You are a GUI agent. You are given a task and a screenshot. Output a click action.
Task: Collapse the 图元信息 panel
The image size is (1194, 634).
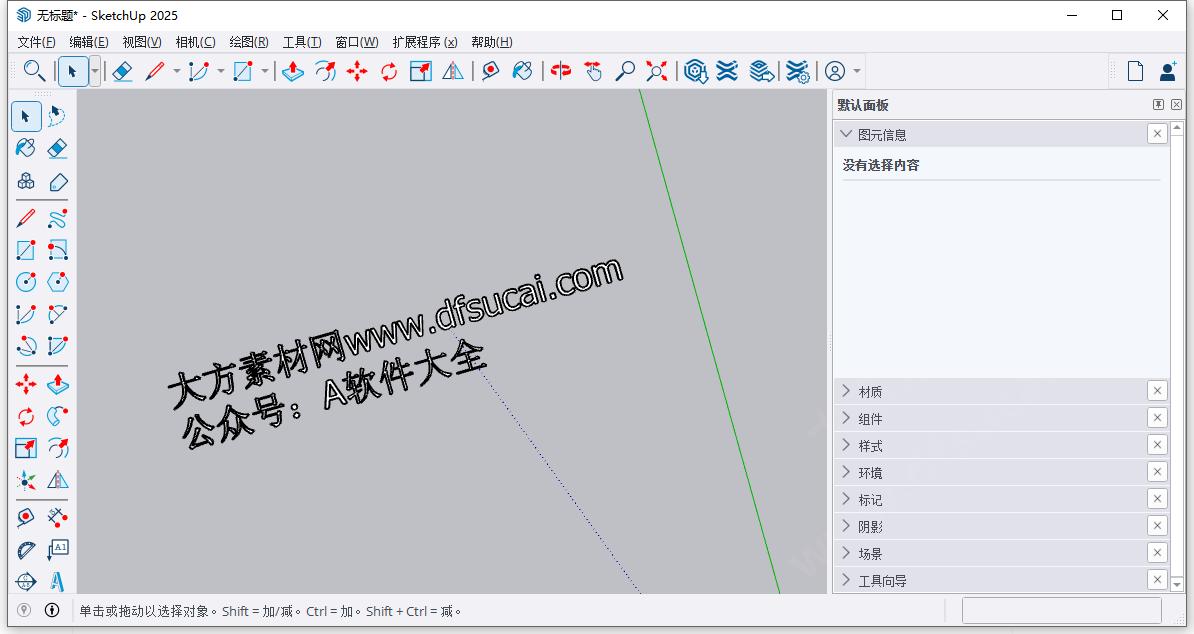tap(845, 135)
